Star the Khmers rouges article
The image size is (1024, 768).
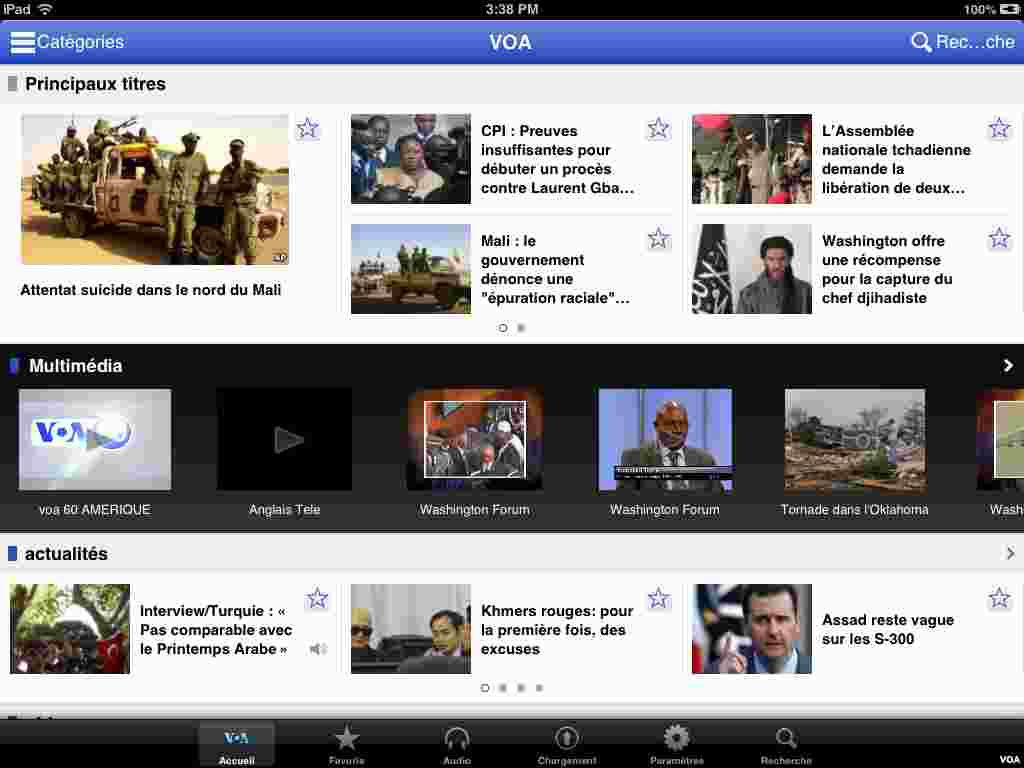(658, 598)
